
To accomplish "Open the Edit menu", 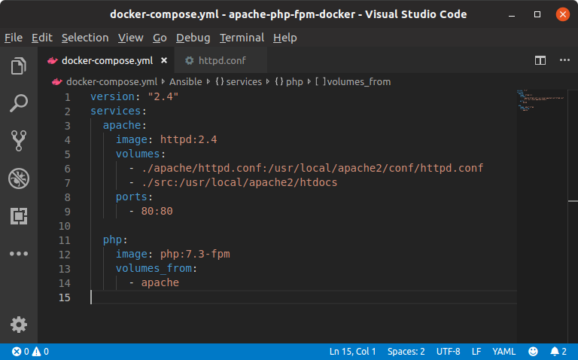I will point(42,38).
